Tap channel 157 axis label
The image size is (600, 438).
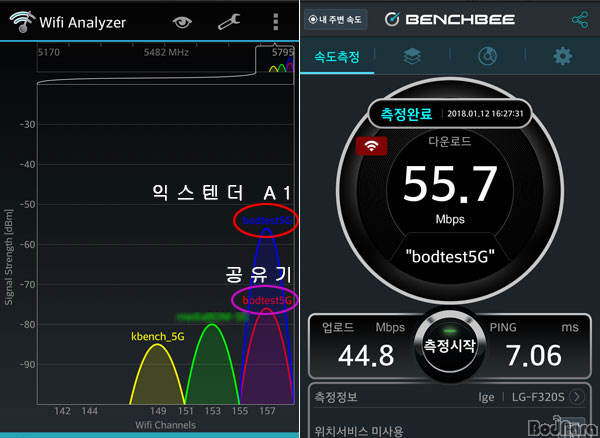(x=267, y=411)
